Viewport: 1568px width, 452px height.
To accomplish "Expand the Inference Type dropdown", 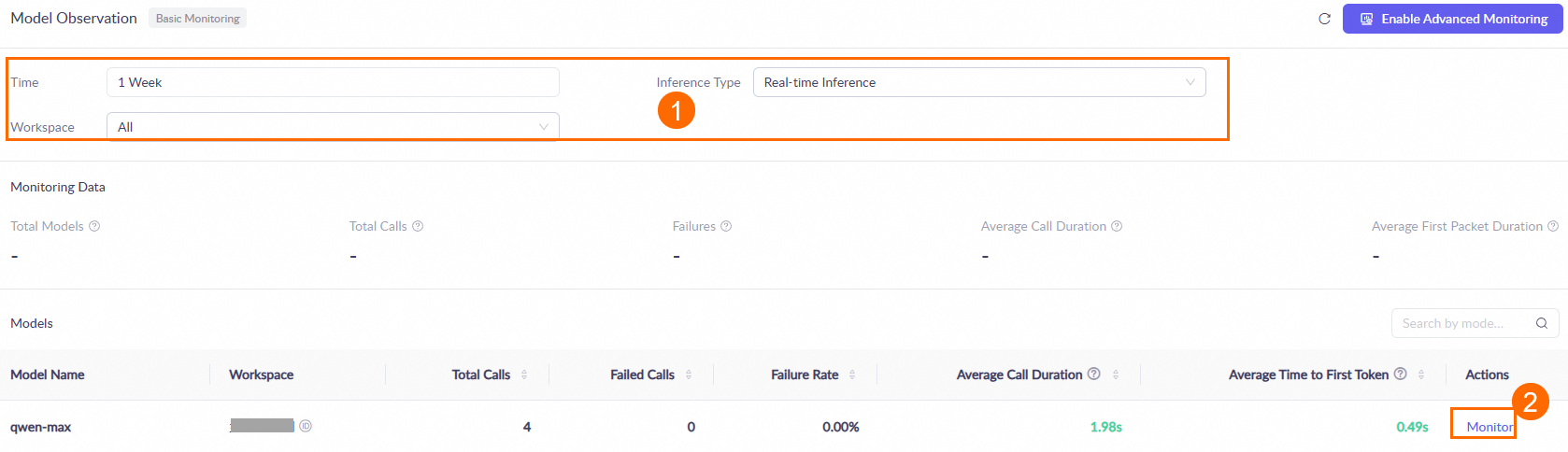I will click(x=978, y=82).
